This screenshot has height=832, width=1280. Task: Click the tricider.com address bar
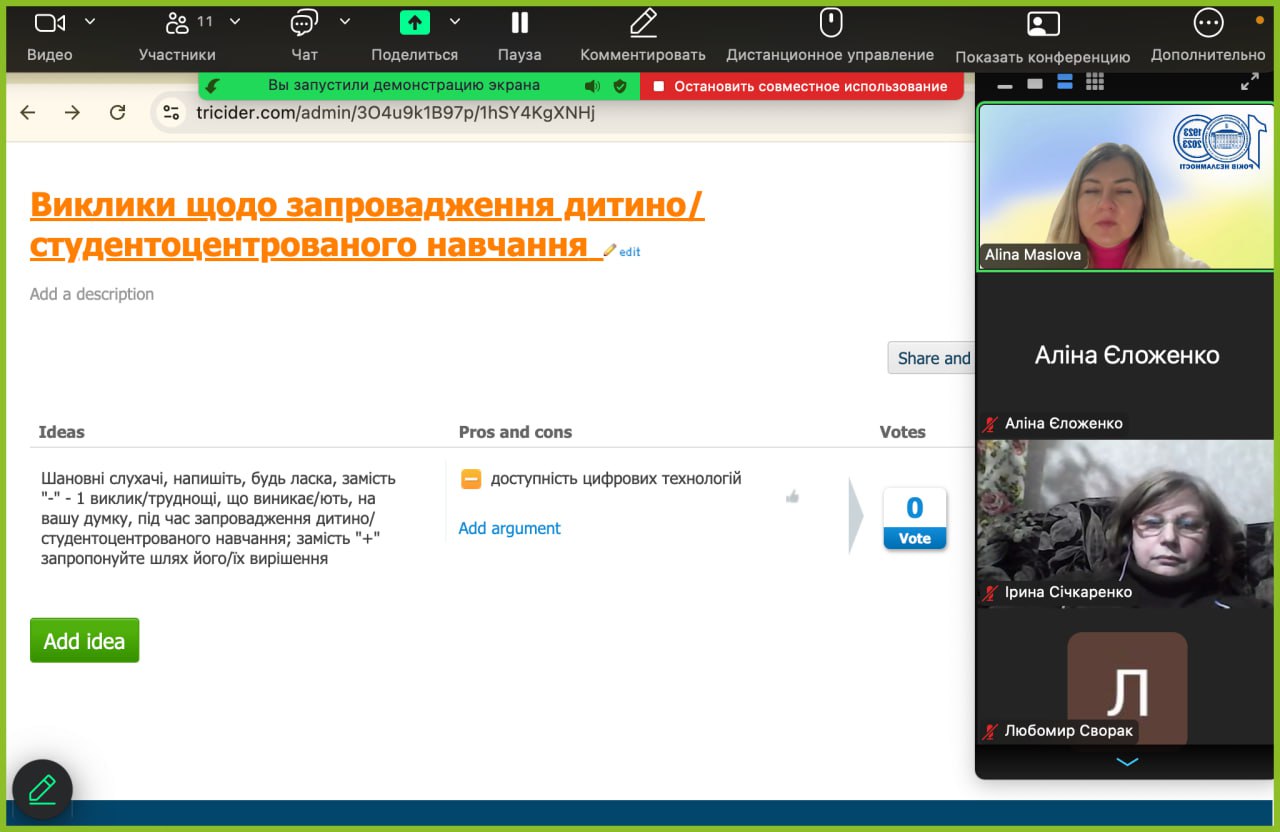coord(395,113)
